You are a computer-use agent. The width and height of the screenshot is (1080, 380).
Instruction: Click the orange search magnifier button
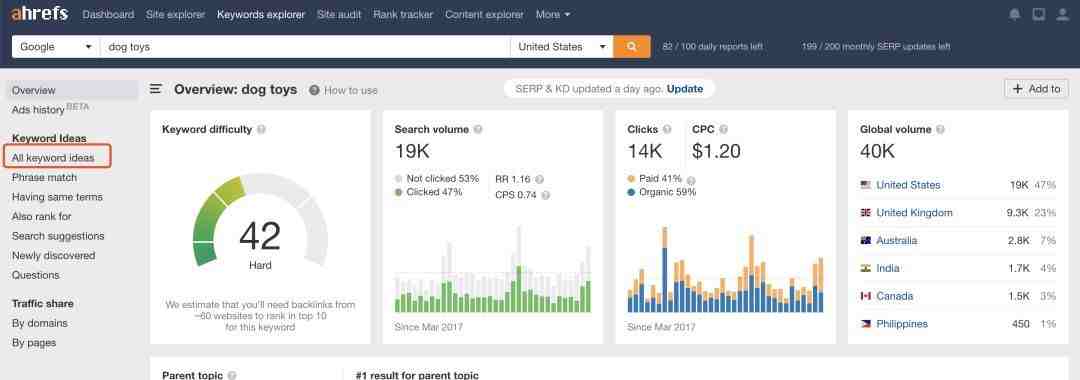(632, 47)
